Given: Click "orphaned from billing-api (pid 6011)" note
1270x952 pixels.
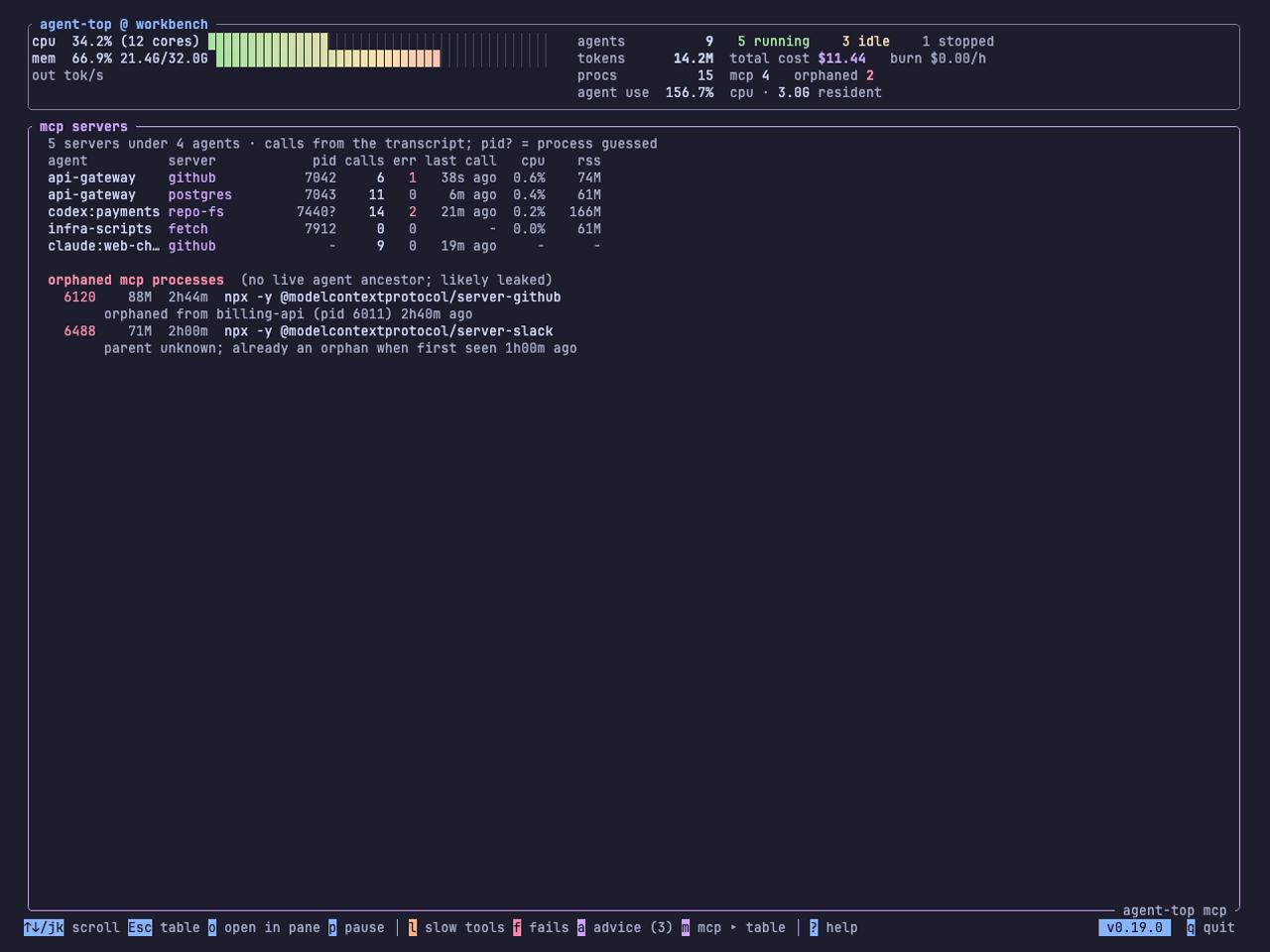Looking at the screenshot, I should click(x=248, y=314).
